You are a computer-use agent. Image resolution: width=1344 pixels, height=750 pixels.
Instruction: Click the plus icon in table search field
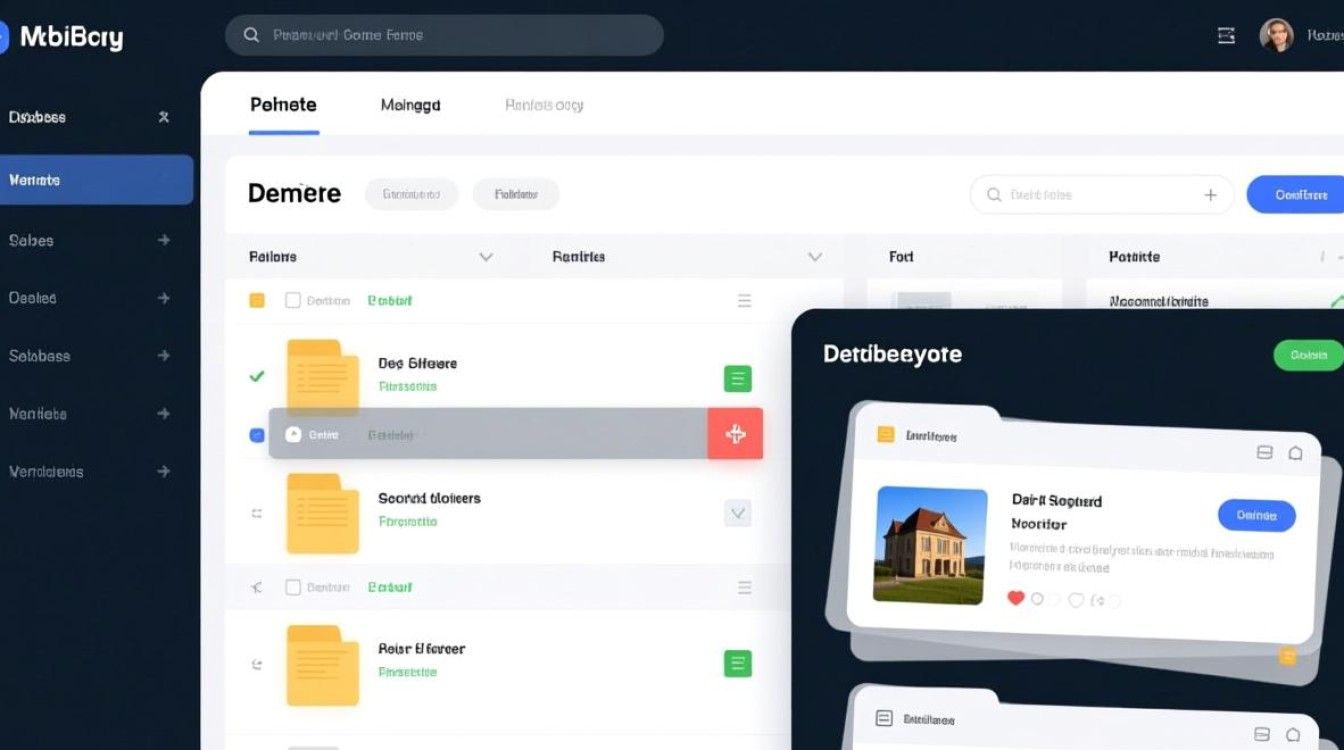[1210, 195]
